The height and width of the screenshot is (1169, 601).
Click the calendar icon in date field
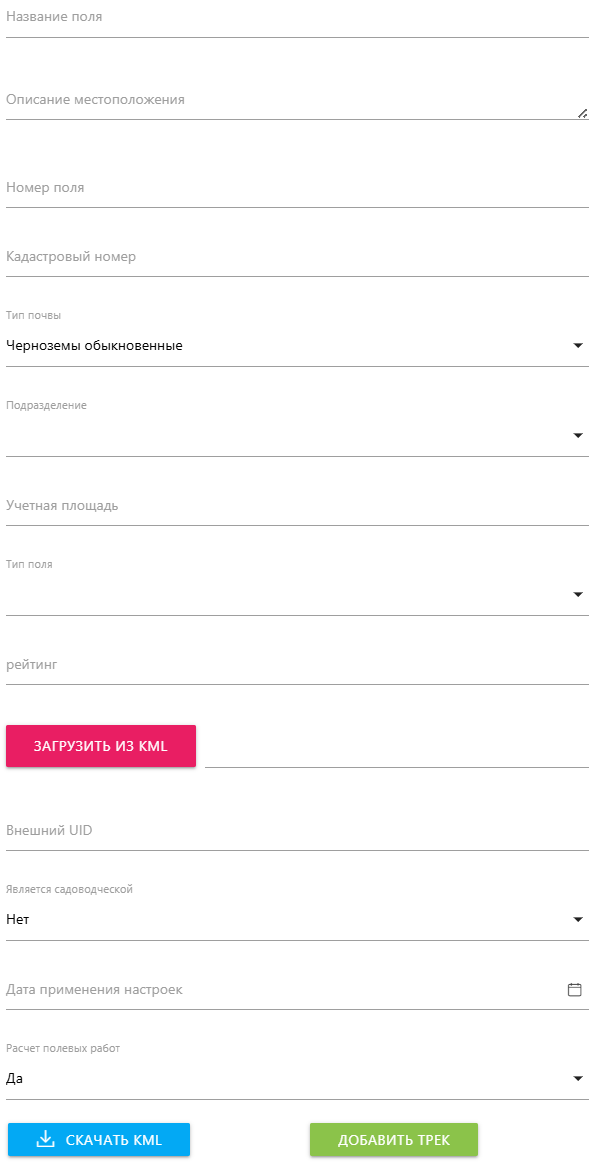[x=575, y=990]
